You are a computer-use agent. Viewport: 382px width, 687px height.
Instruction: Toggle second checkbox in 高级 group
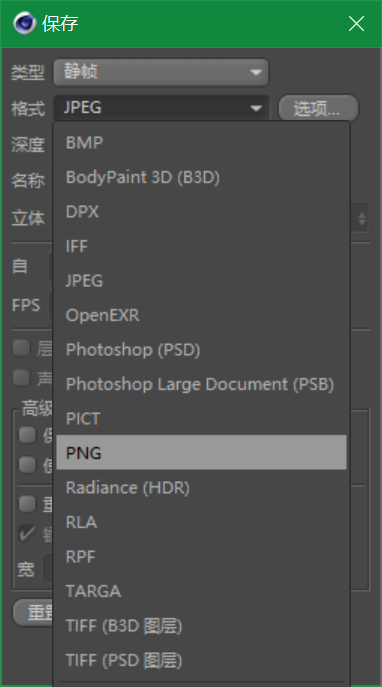click(27, 465)
